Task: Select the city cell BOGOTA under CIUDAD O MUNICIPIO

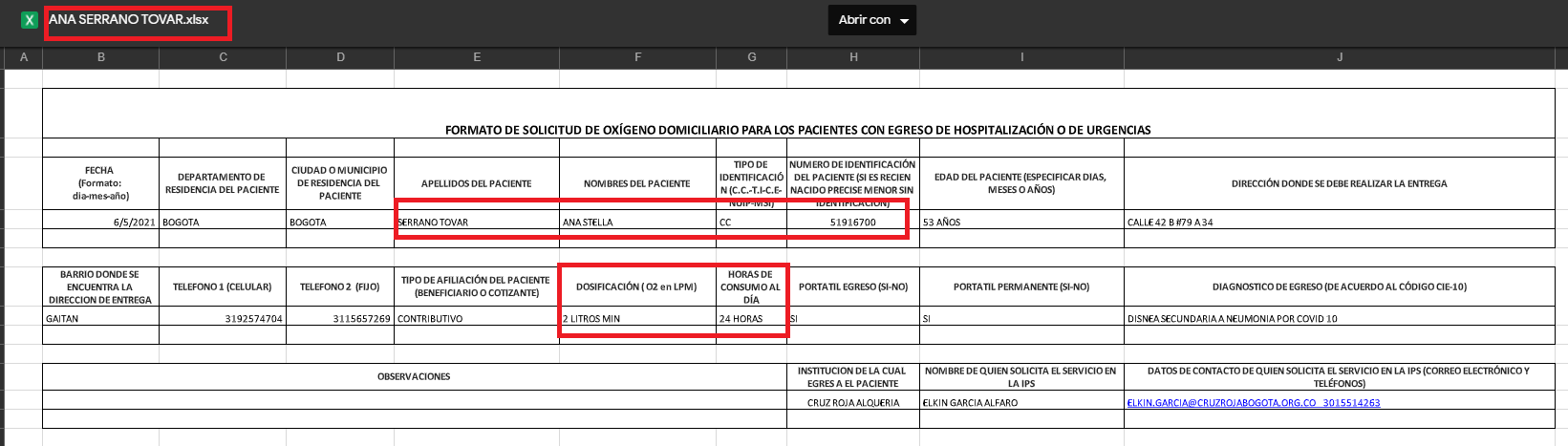Action: click(340, 222)
